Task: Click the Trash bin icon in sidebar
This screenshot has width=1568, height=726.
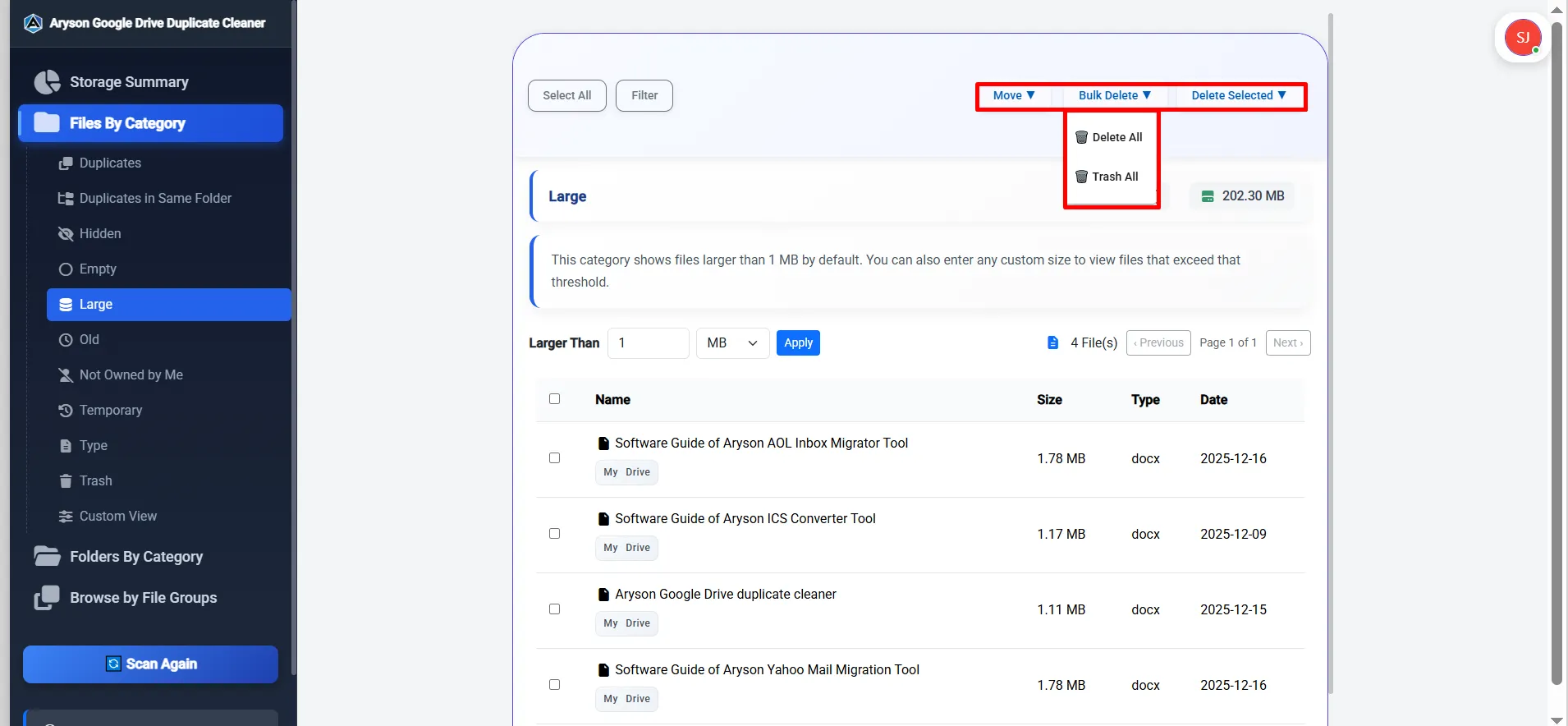Action: click(x=66, y=481)
